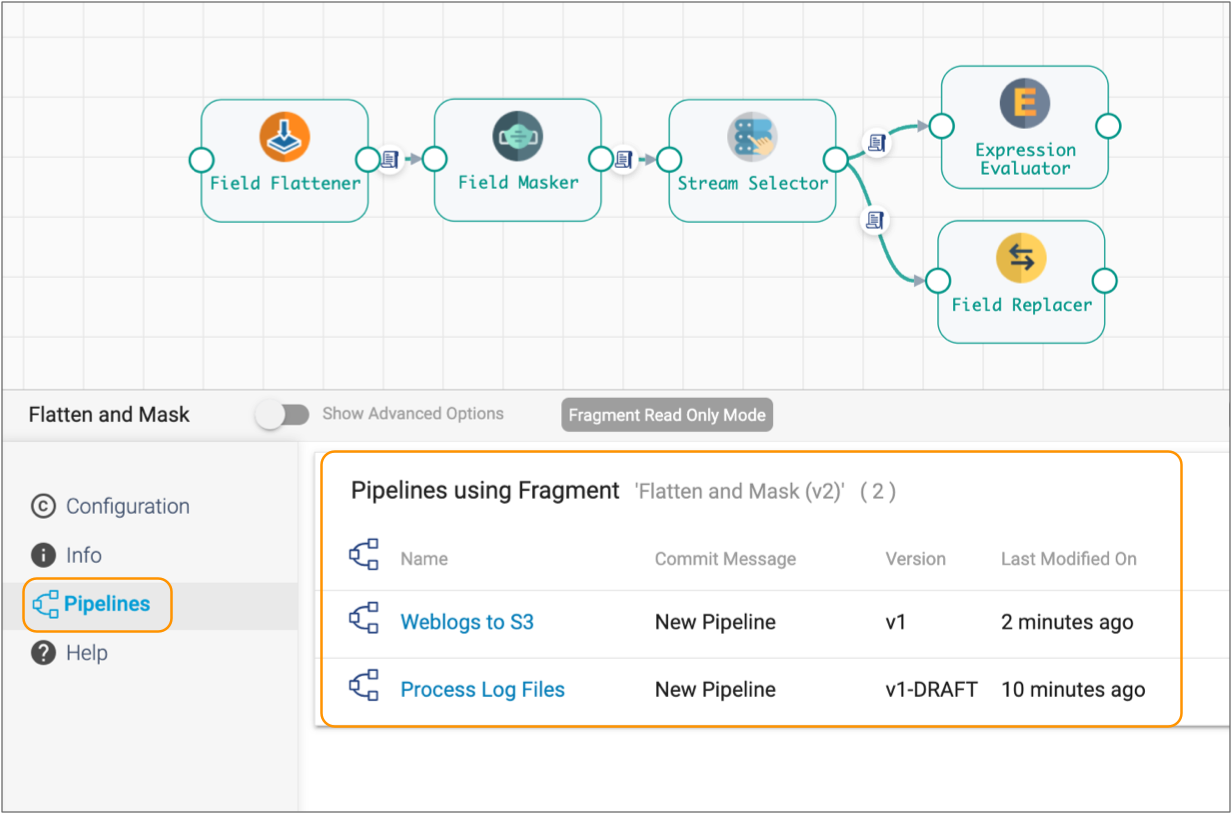Open the Weblogs to S3 pipeline link
Viewport: 1231px width, 813px height.
point(467,622)
